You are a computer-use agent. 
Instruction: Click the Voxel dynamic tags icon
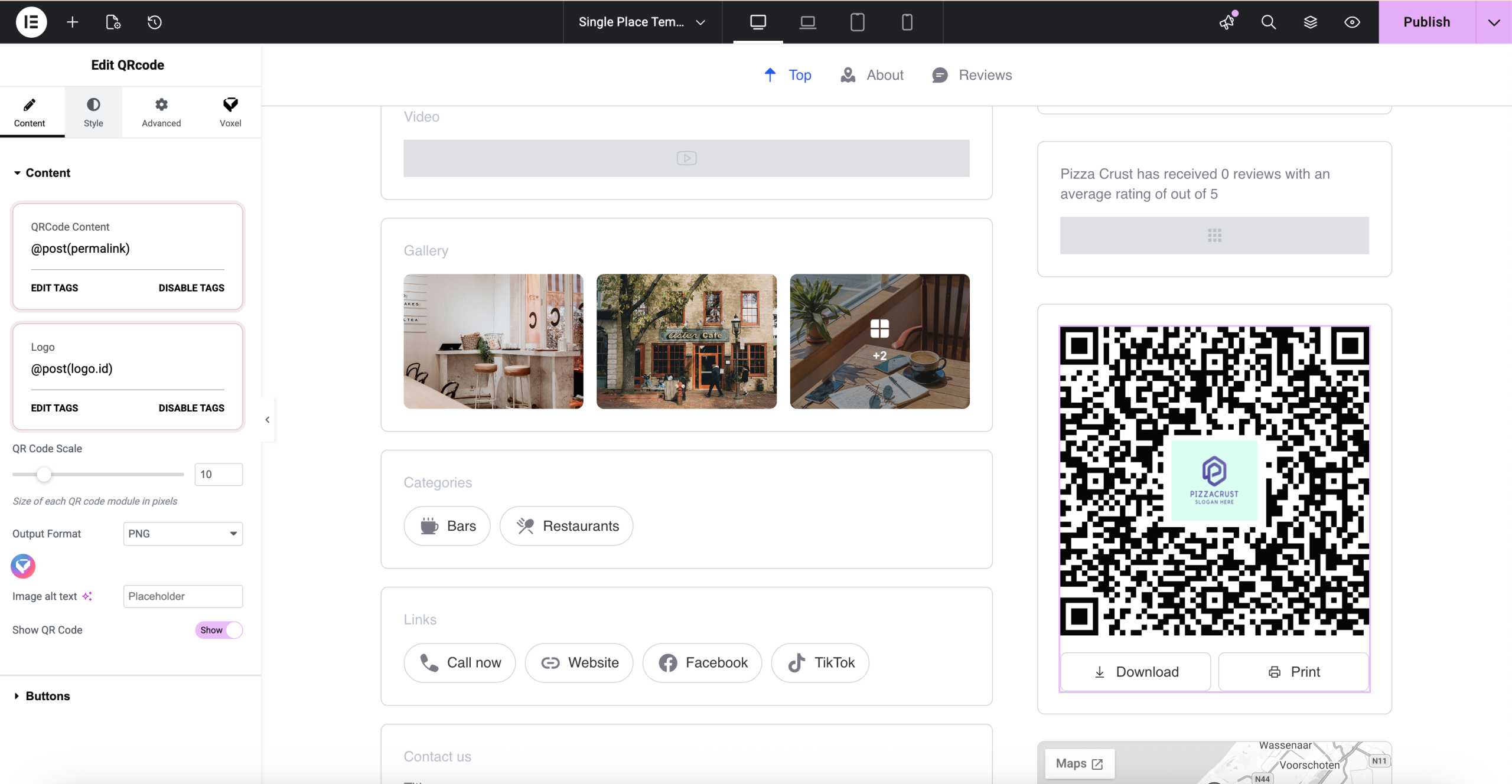pyautogui.click(x=23, y=566)
